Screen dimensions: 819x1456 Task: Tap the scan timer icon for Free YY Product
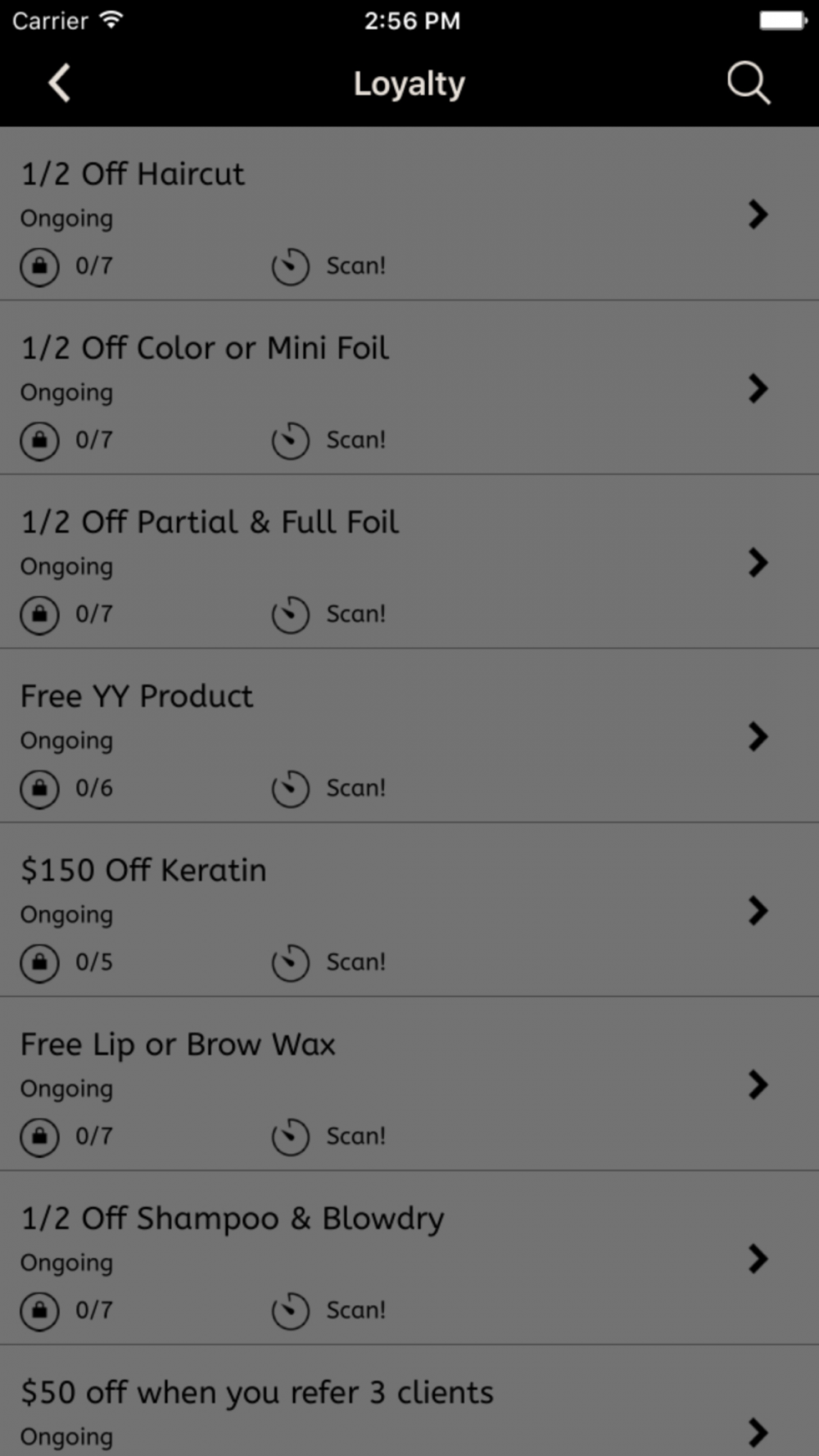point(291,789)
